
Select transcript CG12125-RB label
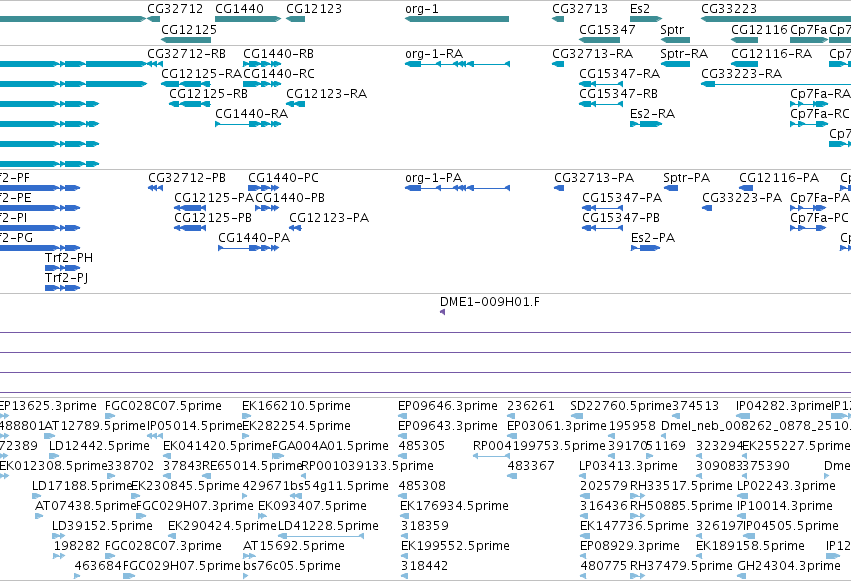pyautogui.click(x=208, y=94)
